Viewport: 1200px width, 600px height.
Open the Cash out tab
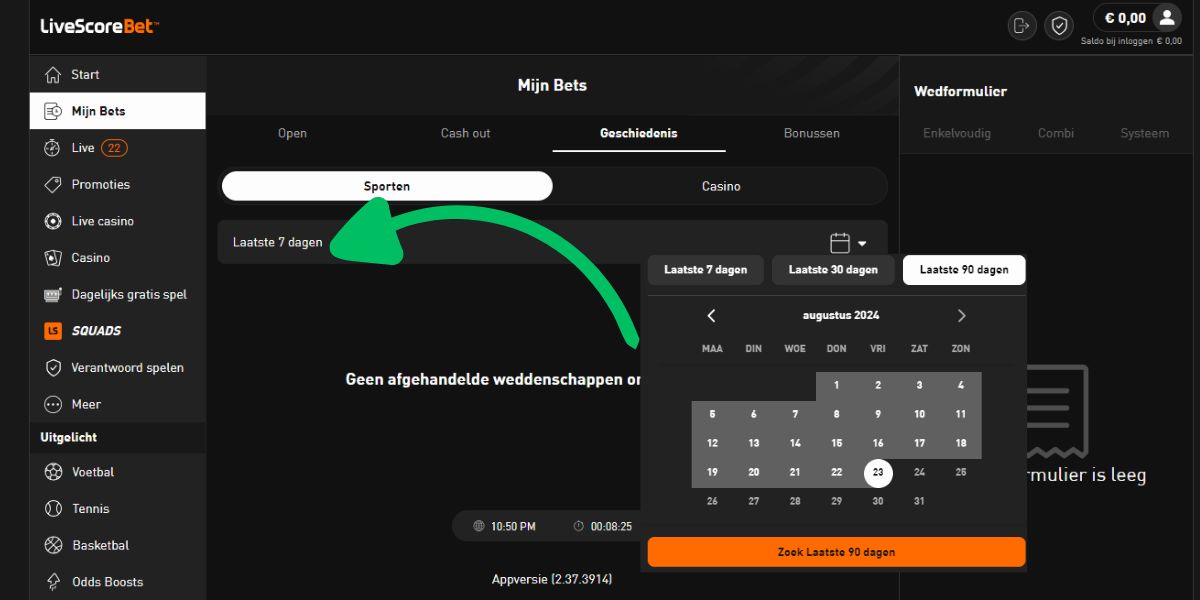pos(466,133)
